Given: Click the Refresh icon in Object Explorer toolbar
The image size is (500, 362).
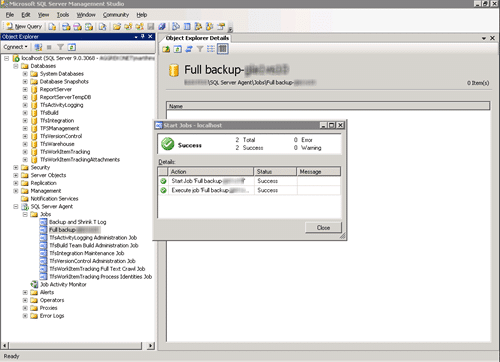Looking at the screenshot, I should coord(72,47).
